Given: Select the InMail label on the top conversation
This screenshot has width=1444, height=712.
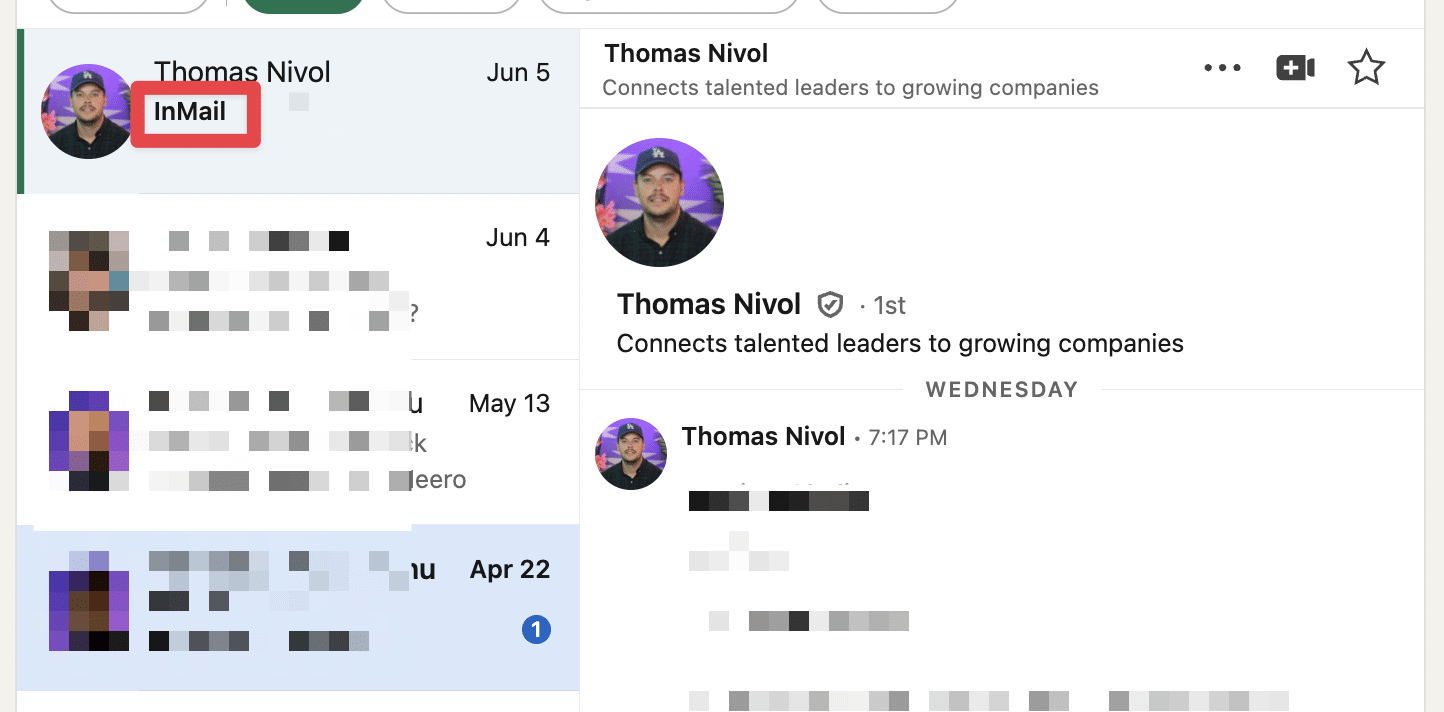Looking at the screenshot, I should tap(195, 113).
